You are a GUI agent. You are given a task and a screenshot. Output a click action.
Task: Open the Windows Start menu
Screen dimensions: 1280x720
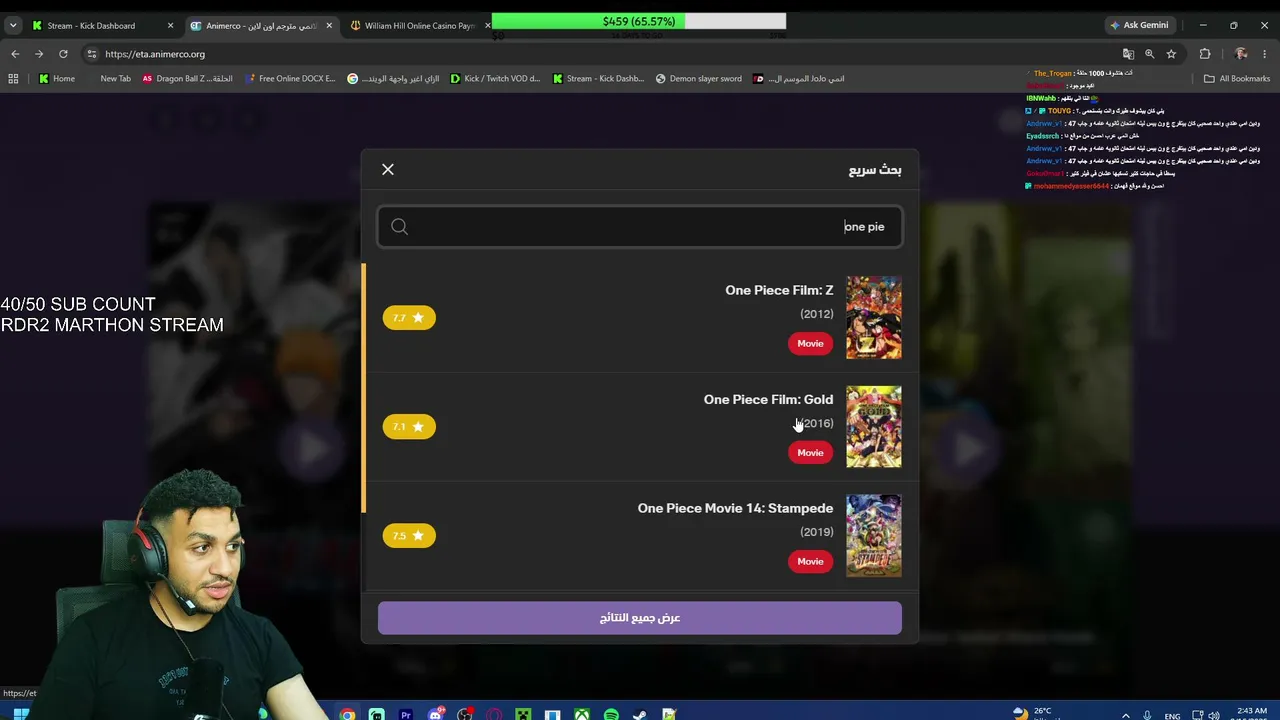20,714
